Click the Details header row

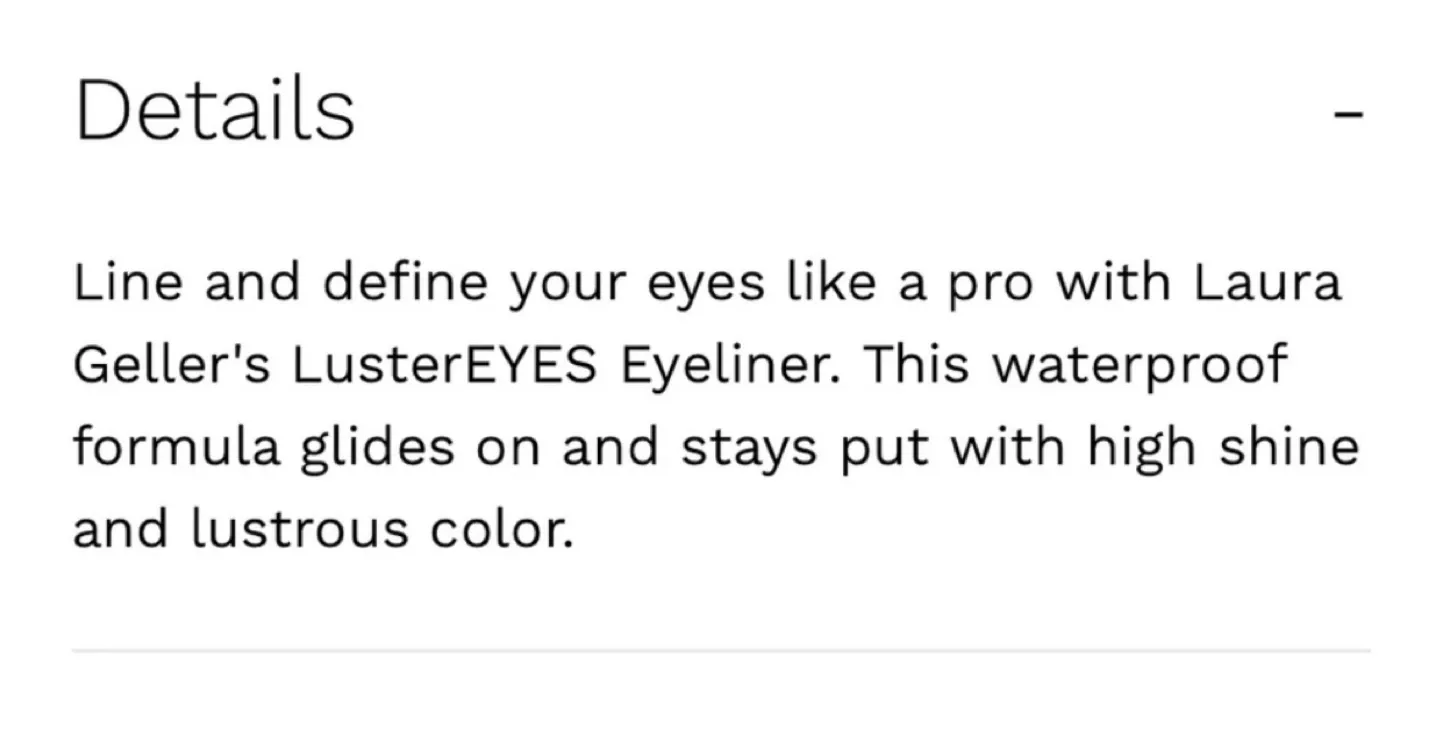[700, 108]
